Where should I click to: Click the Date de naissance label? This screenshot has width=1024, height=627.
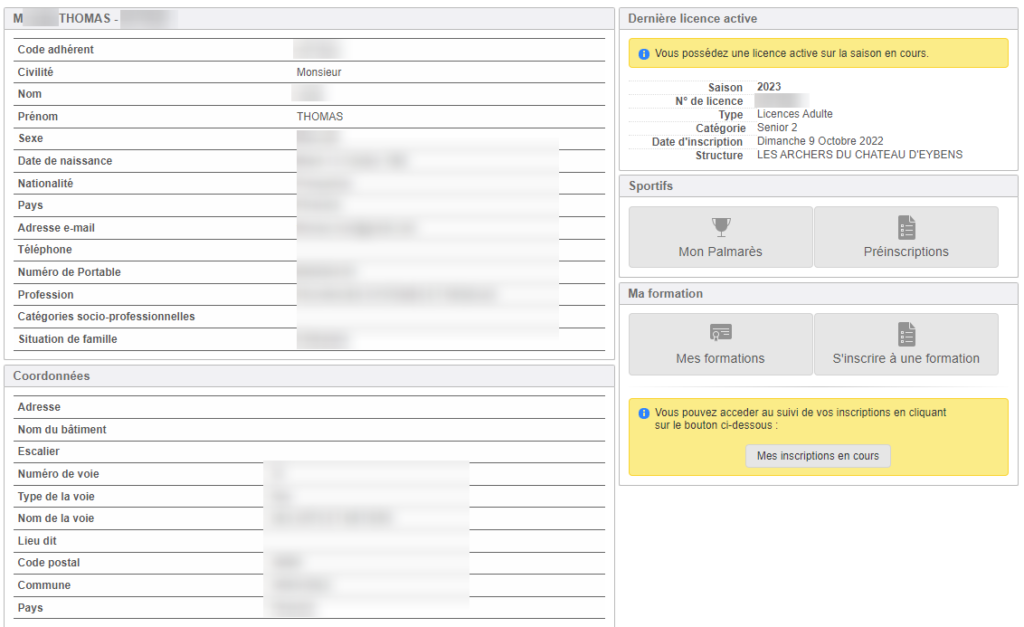(65, 161)
